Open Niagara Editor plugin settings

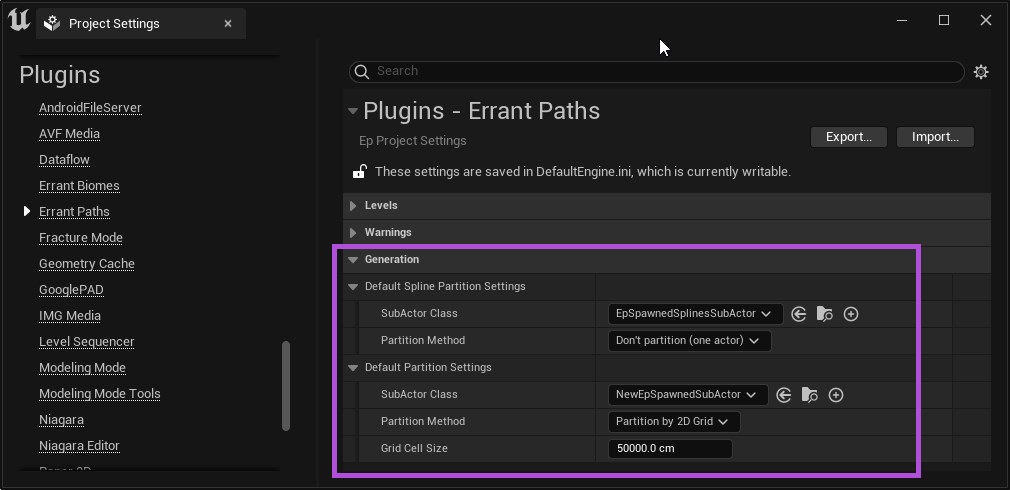(79, 446)
